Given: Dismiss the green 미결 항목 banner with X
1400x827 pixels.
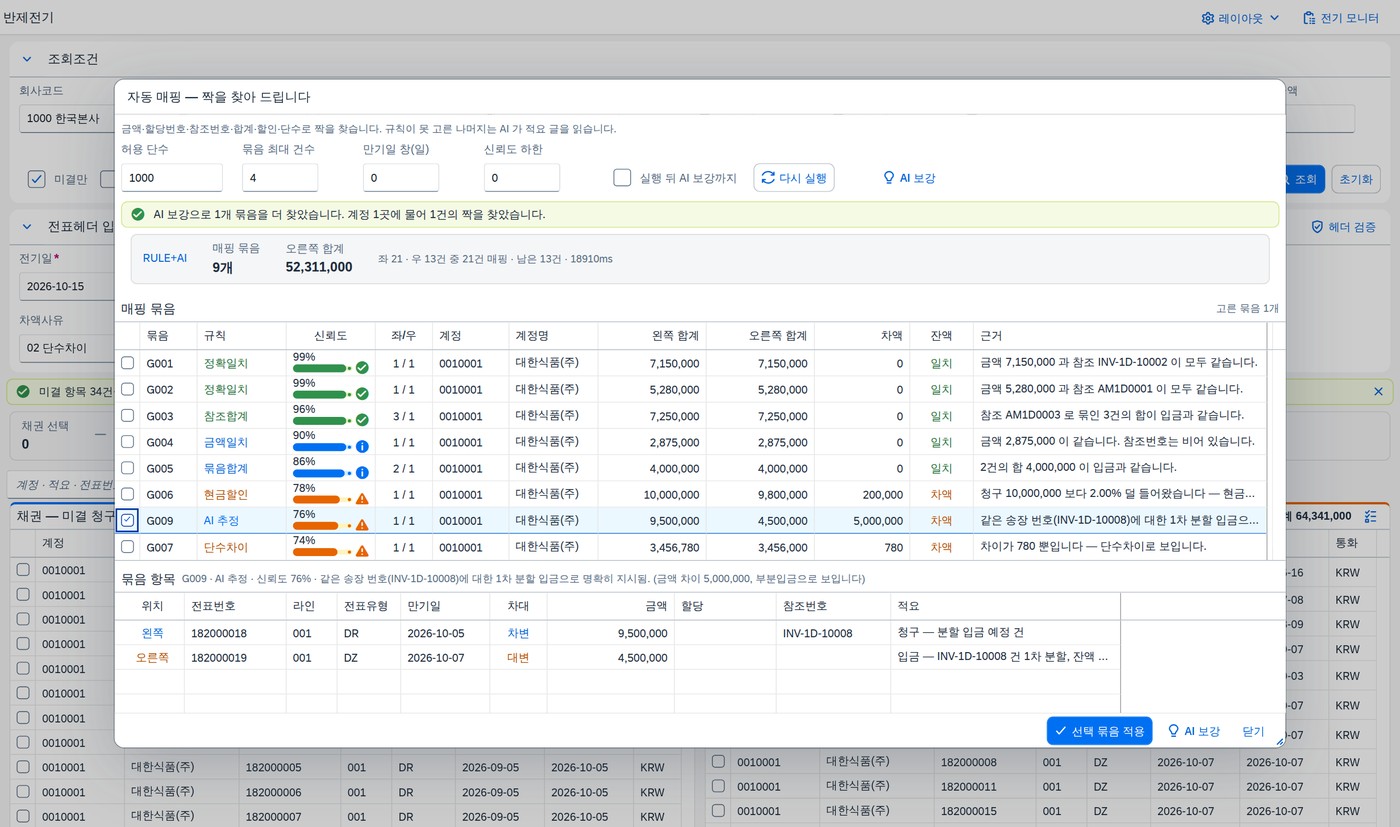Looking at the screenshot, I should [x=1378, y=392].
